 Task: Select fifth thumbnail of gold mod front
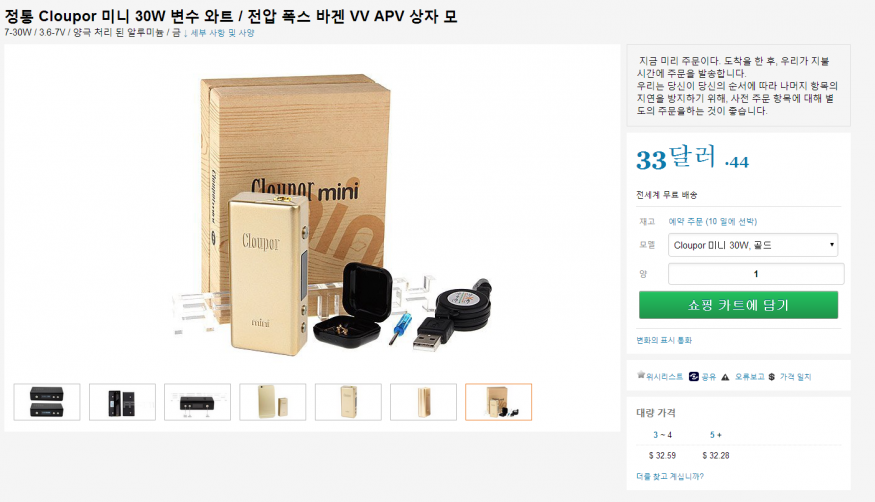point(348,402)
